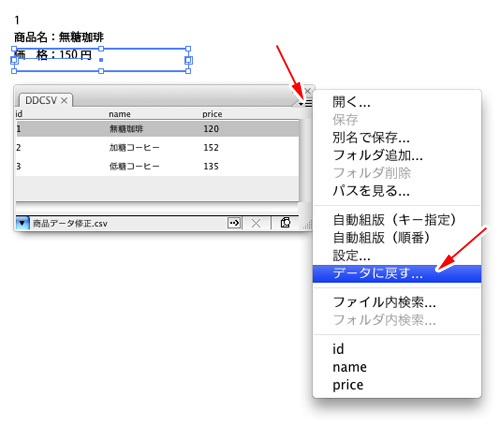Select ファイル内検索... in the menu
The width and height of the screenshot is (500, 425).
point(384,302)
